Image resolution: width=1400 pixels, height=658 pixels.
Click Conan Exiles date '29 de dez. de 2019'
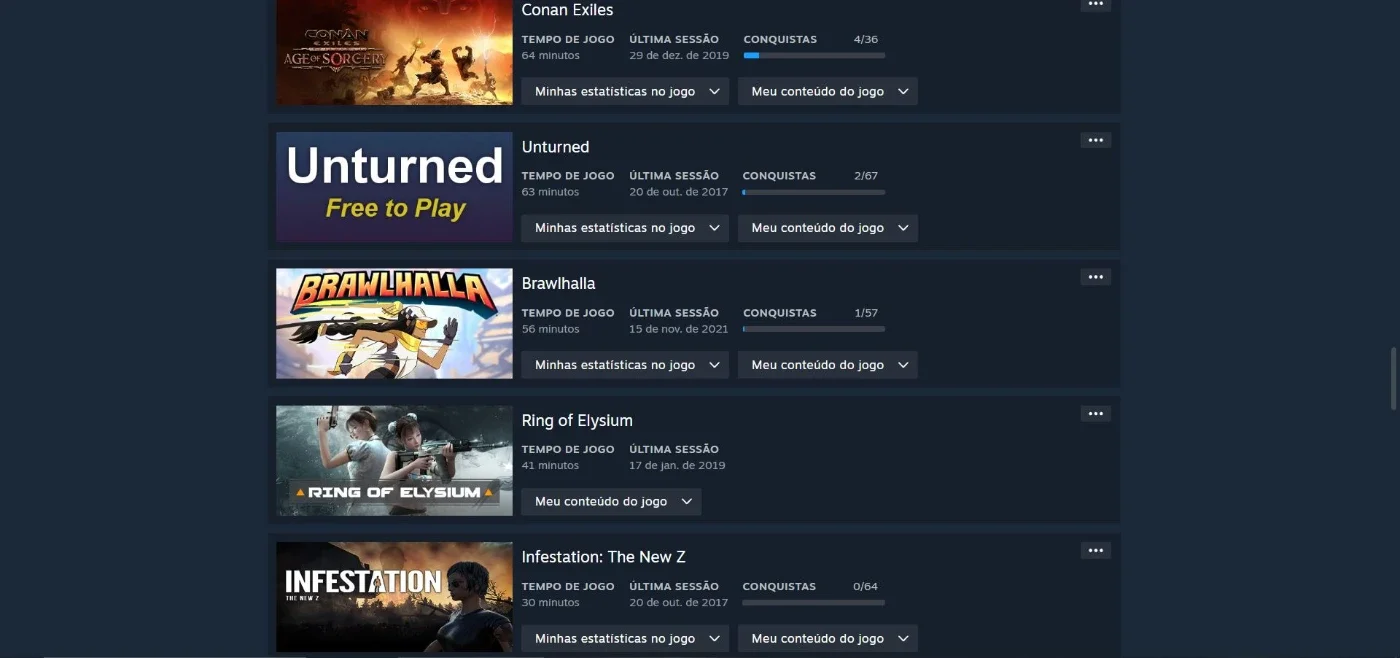679,55
